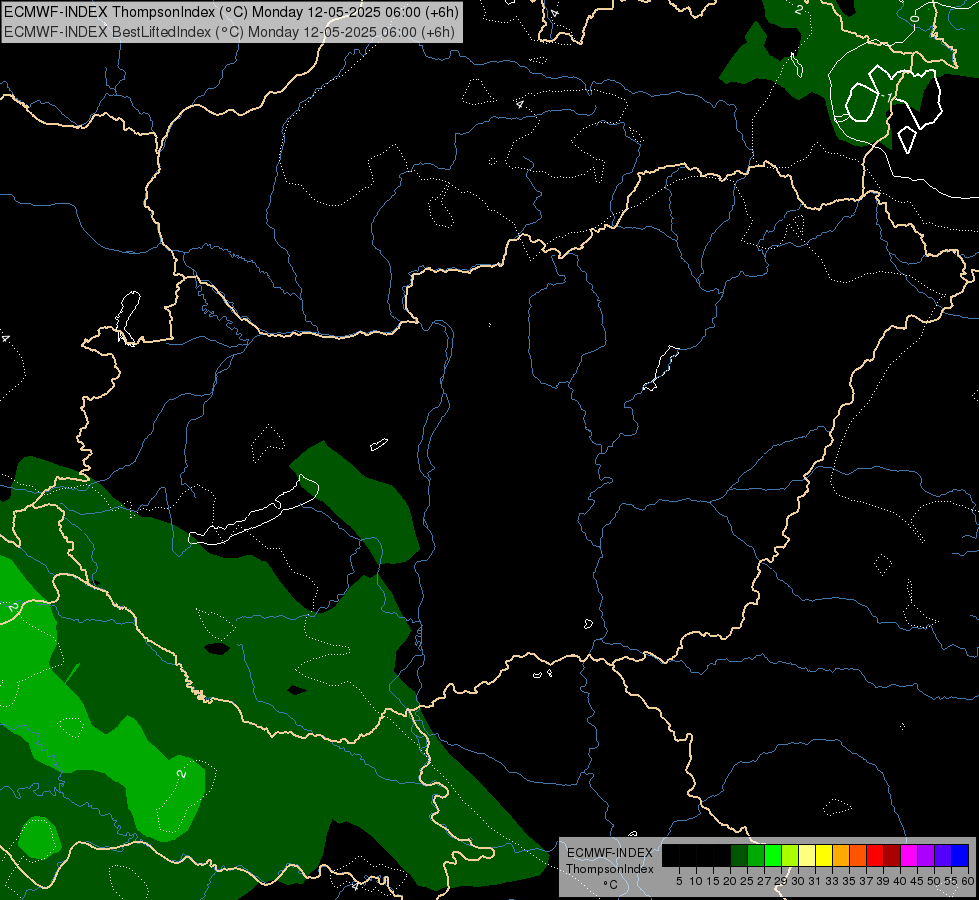The image size is (979, 900).
Task: Select the violet 50–55 legend swatch
Action: [x=943, y=855]
